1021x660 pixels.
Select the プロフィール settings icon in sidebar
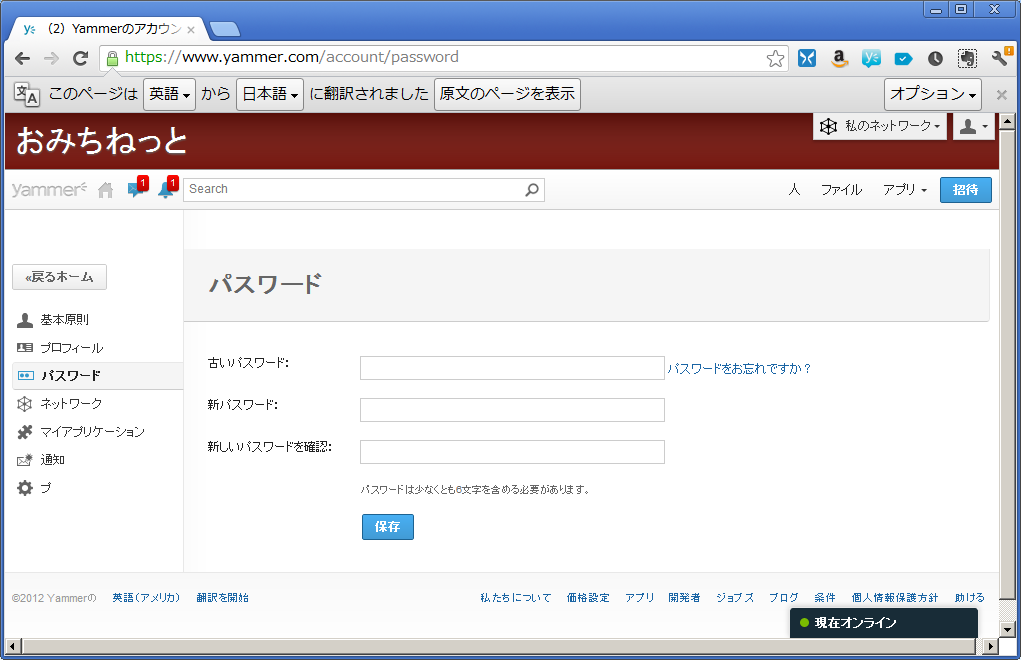pyautogui.click(x=22, y=347)
